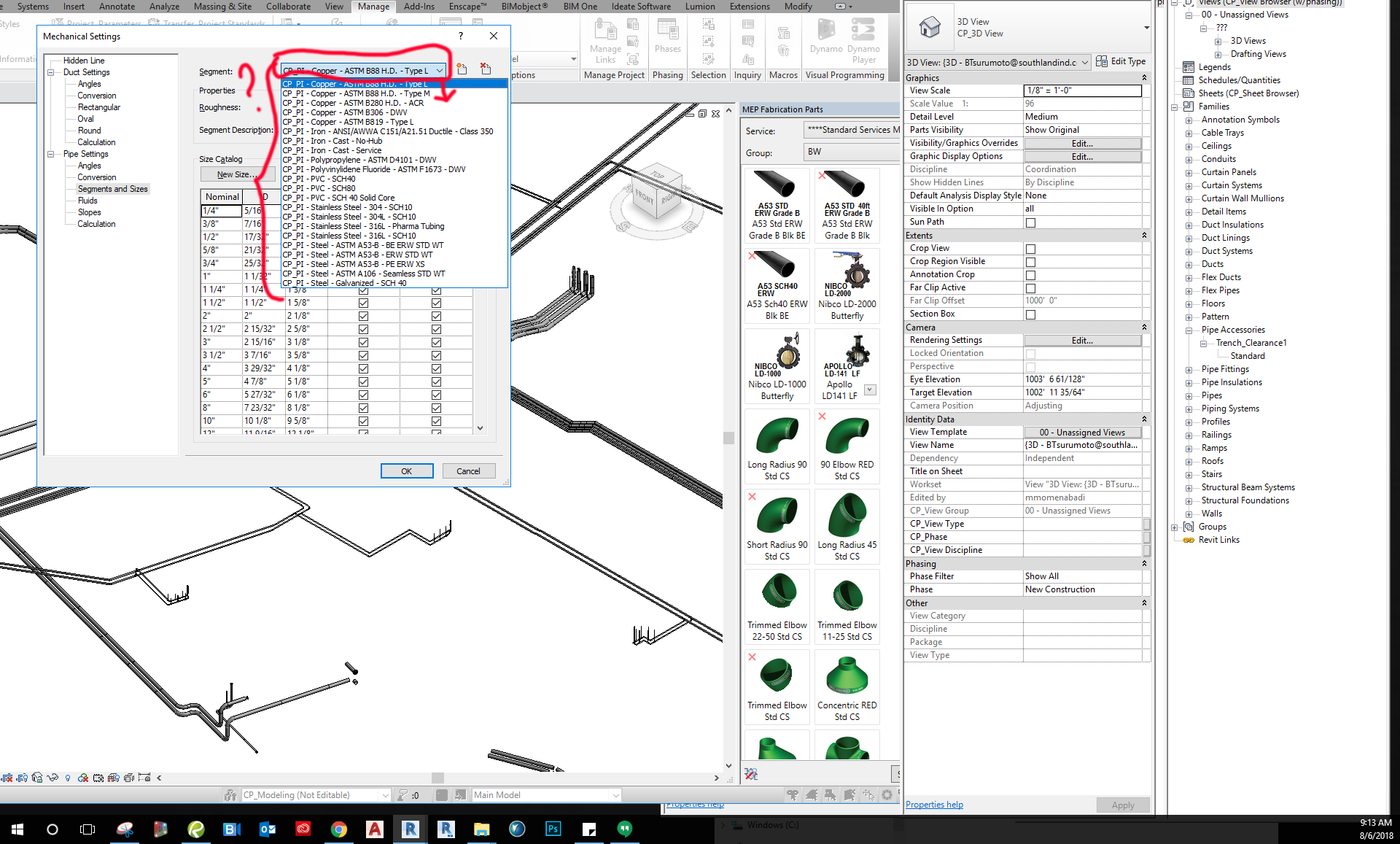
Task: Click the New Size button
Action: point(238,174)
